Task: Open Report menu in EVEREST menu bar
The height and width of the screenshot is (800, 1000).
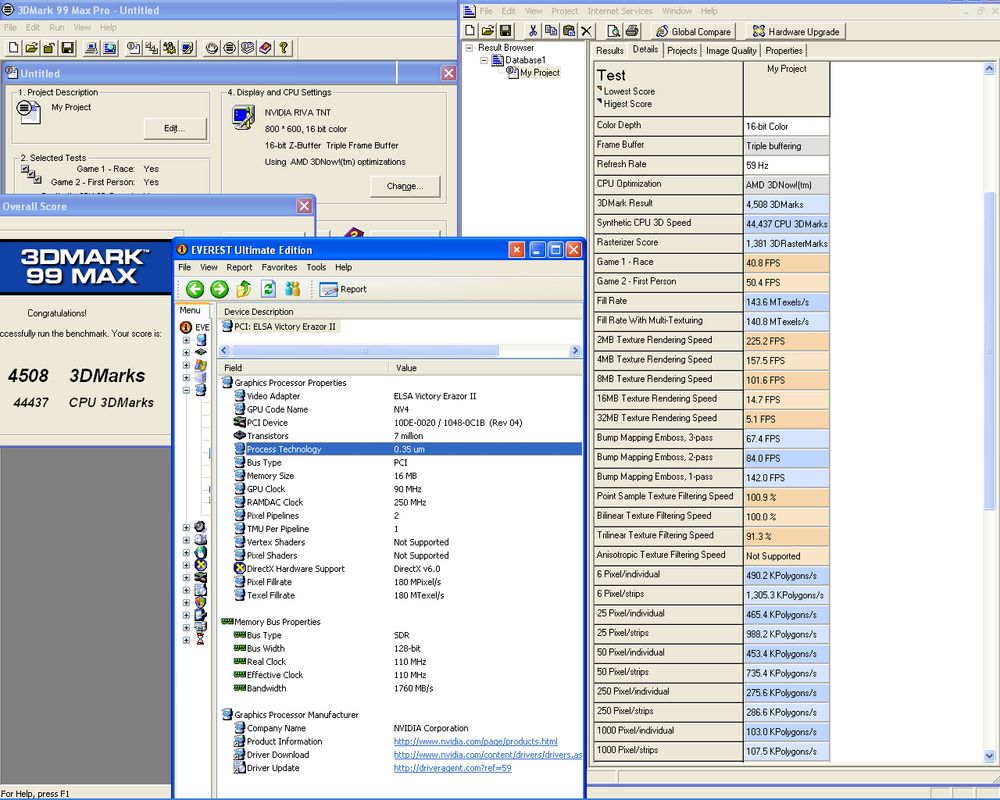Action: [x=239, y=267]
